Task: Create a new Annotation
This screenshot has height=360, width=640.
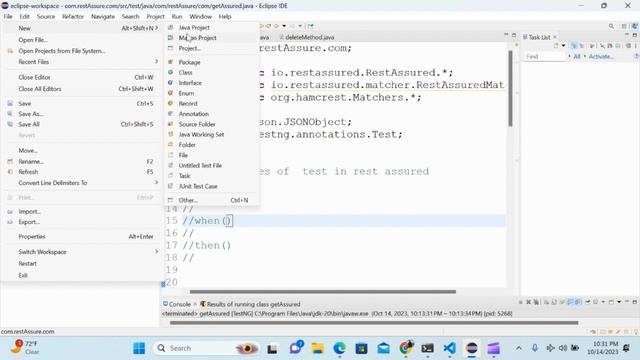Action: click(x=193, y=113)
